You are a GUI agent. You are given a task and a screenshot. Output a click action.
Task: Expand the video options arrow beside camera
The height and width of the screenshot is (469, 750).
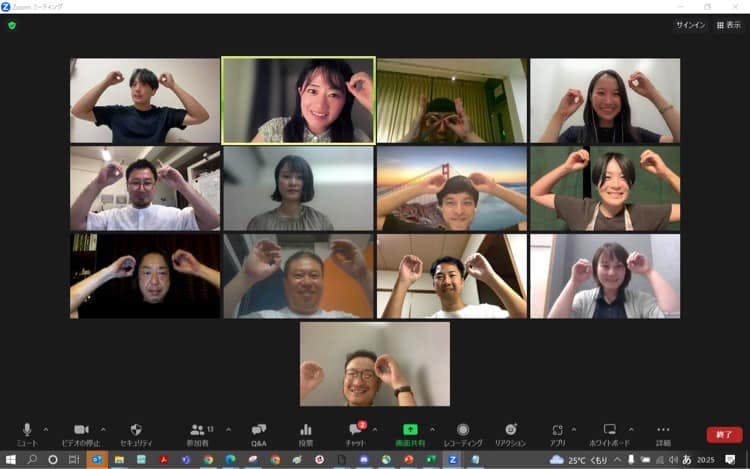[103, 429]
